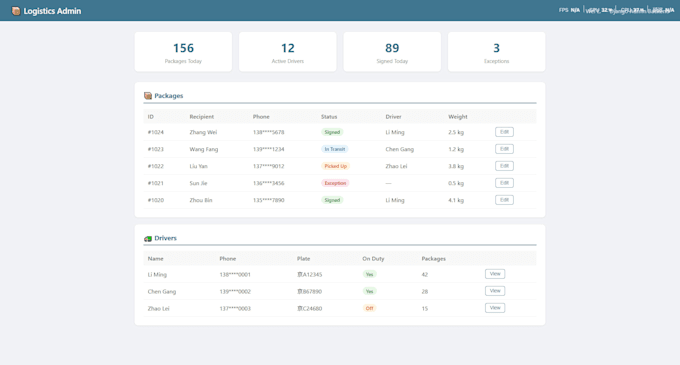Screen dimensions: 680x365
Task: Click driver Chen Gang in package #1023 row
Action: (399, 149)
